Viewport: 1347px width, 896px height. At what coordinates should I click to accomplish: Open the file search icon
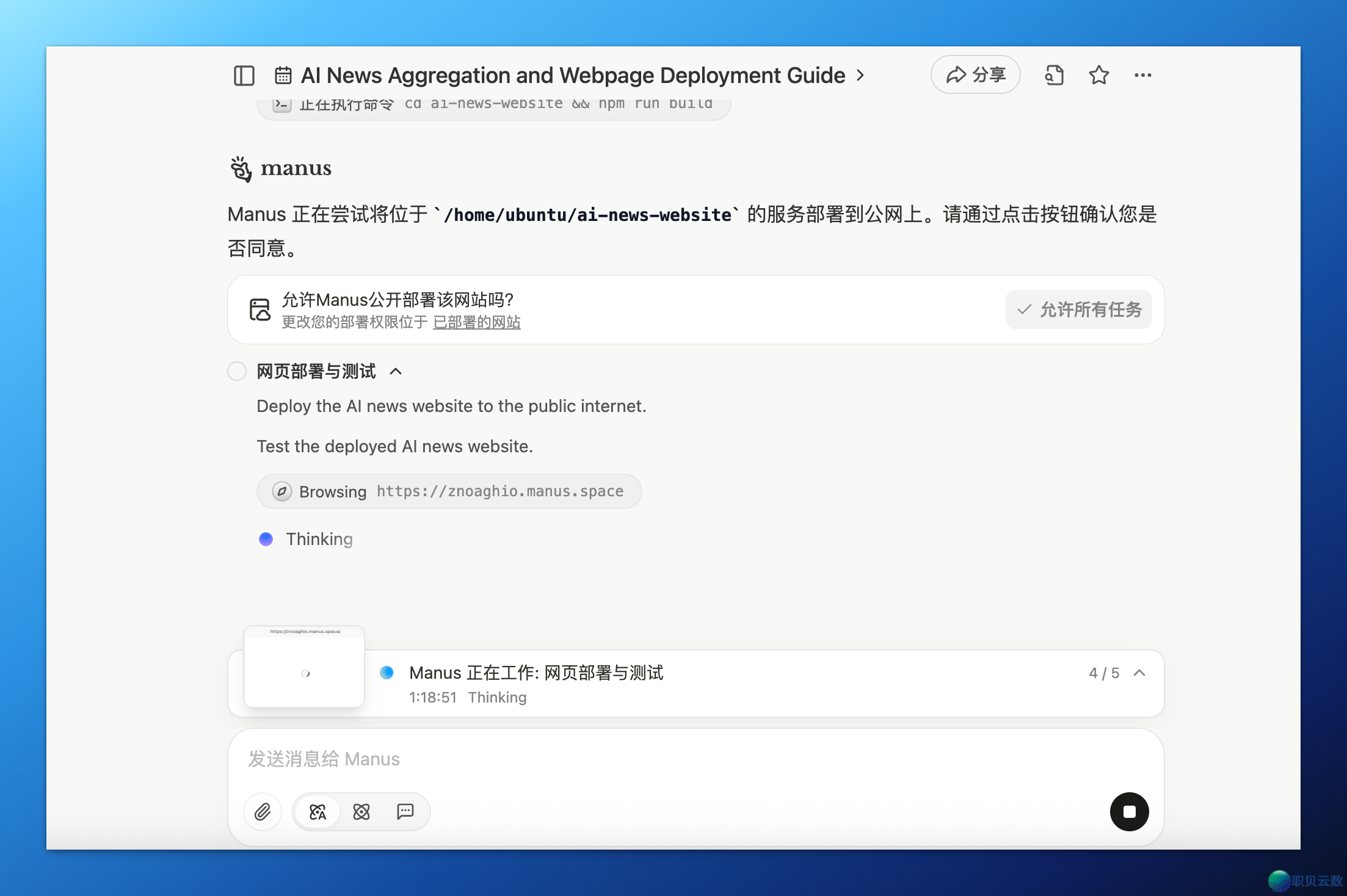[x=1054, y=75]
